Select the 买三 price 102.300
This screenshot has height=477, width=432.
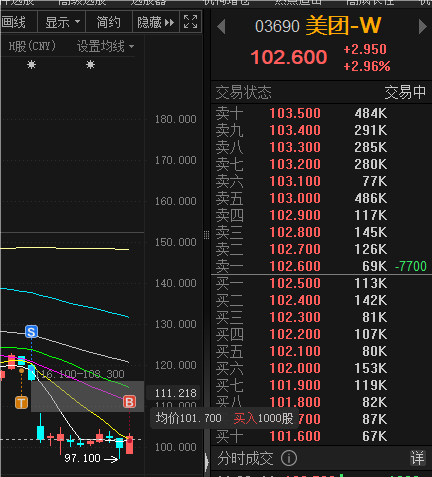point(295,317)
